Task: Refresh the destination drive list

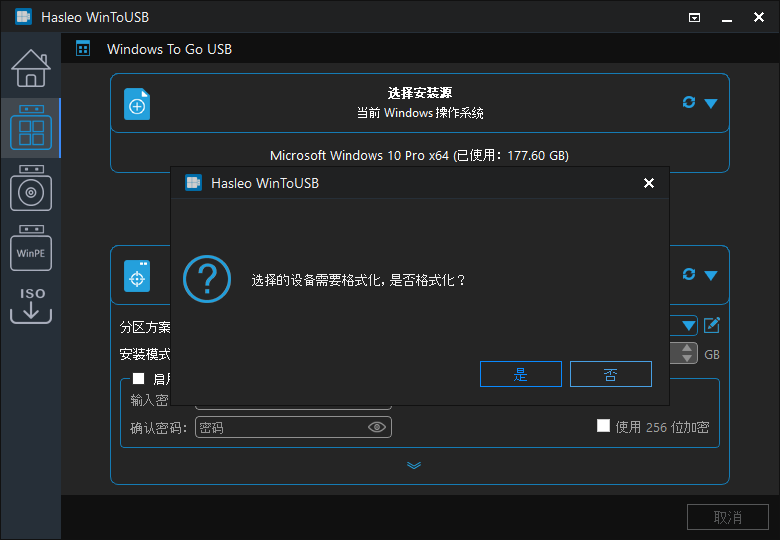Action: point(688,274)
